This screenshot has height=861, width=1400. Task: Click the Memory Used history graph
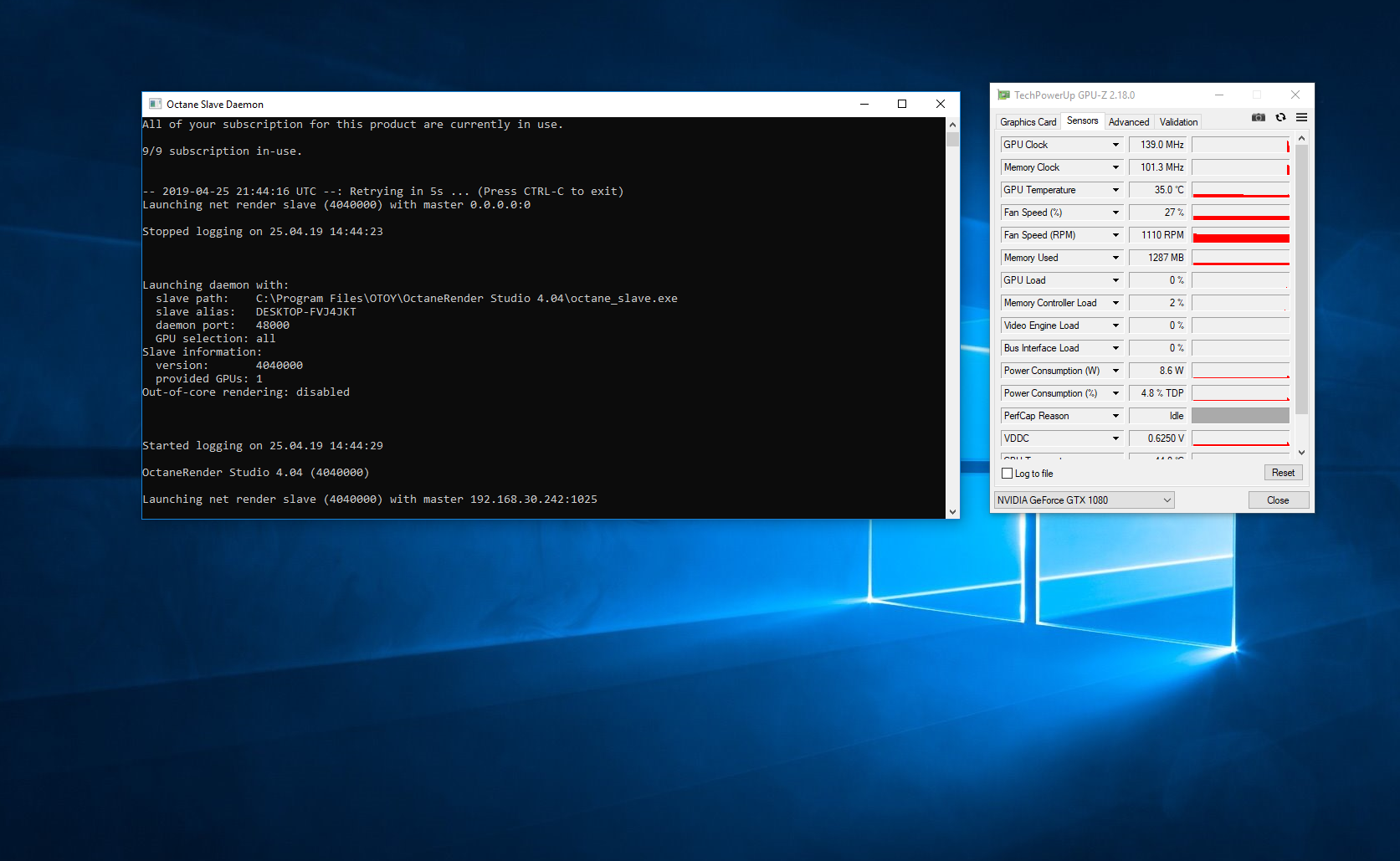1241,258
